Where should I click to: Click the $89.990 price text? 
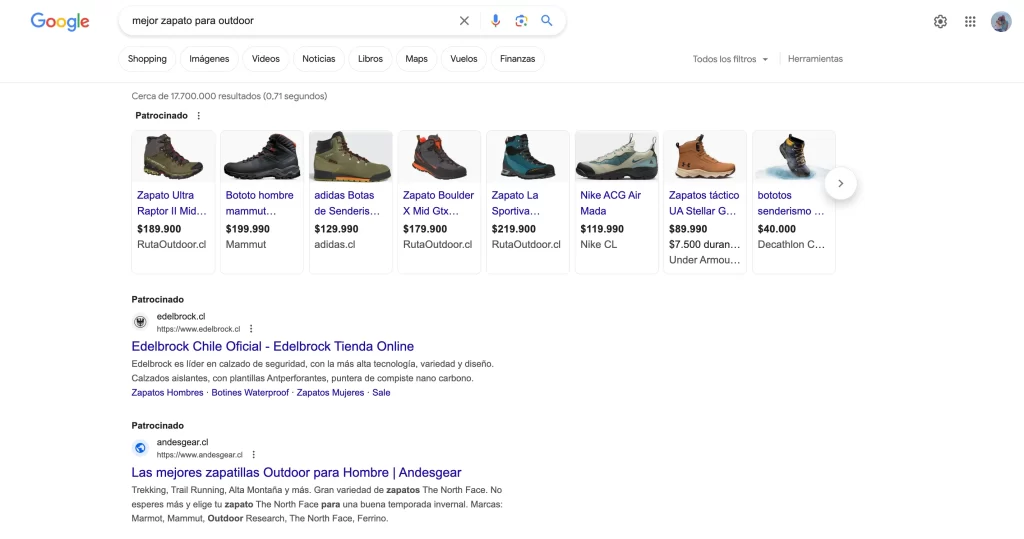(688, 229)
